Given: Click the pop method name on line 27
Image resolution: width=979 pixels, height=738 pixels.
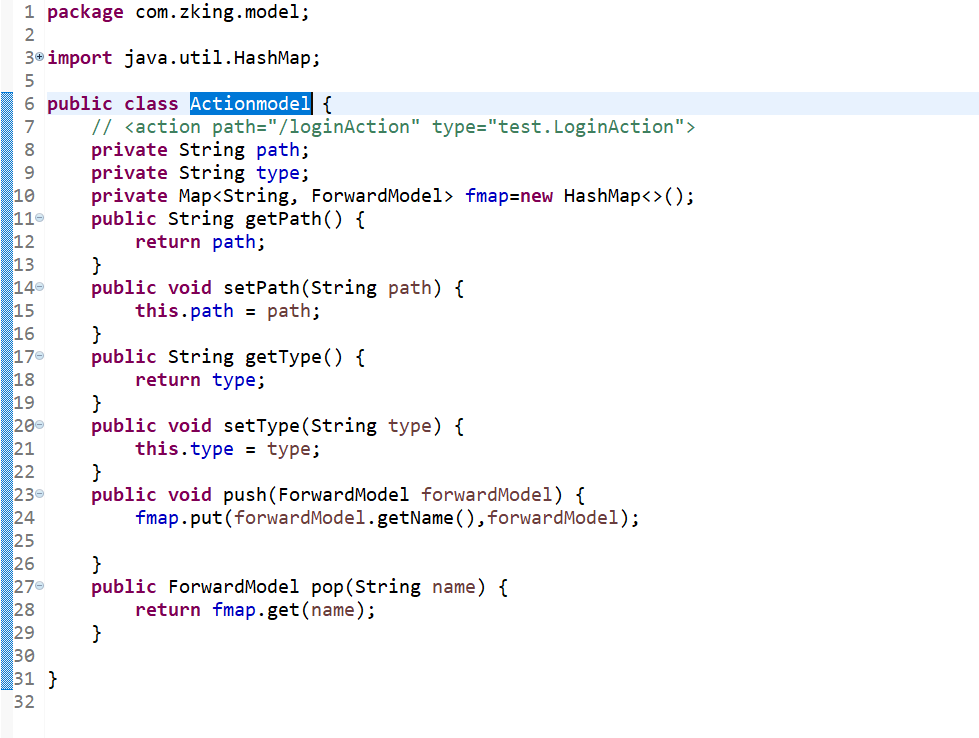Looking at the screenshot, I should point(327,587).
